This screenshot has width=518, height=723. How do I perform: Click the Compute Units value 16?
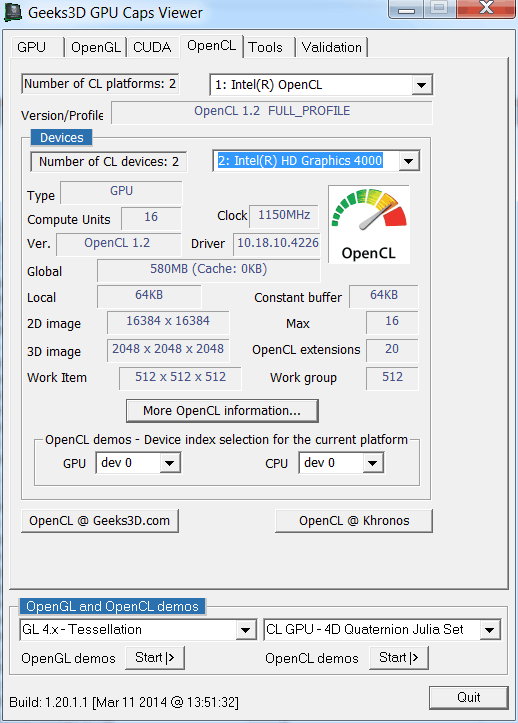pyautogui.click(x=151, y=218)
